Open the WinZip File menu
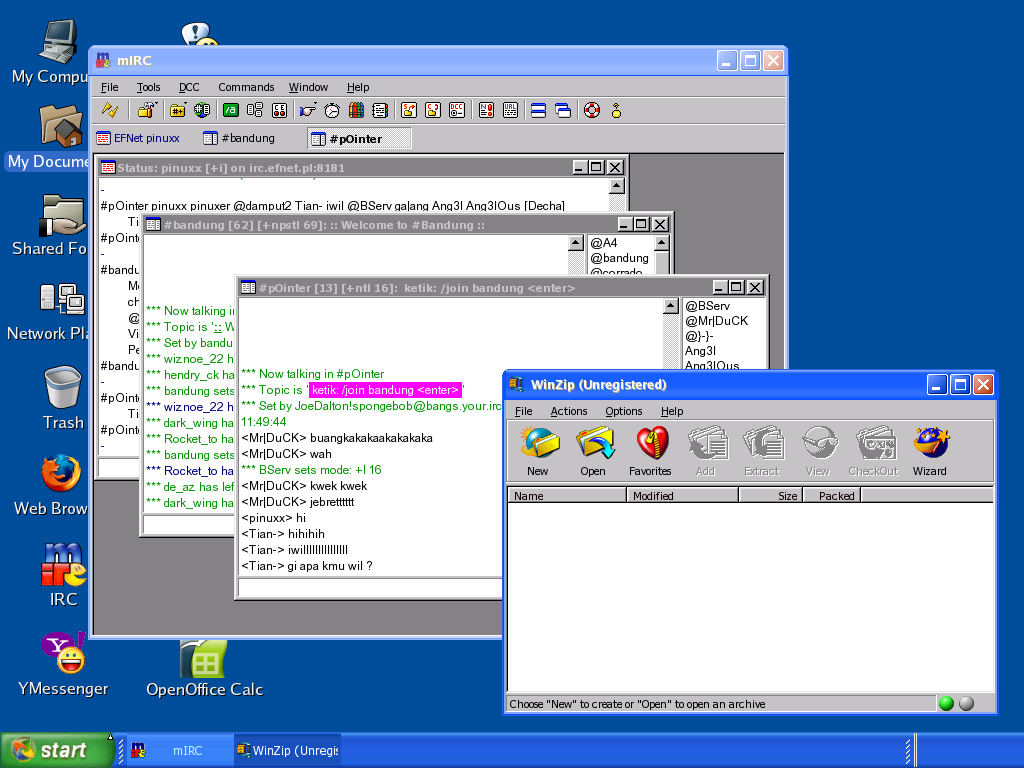The width and height of the screenshot is (1024, 768). [x=523, y=411]
